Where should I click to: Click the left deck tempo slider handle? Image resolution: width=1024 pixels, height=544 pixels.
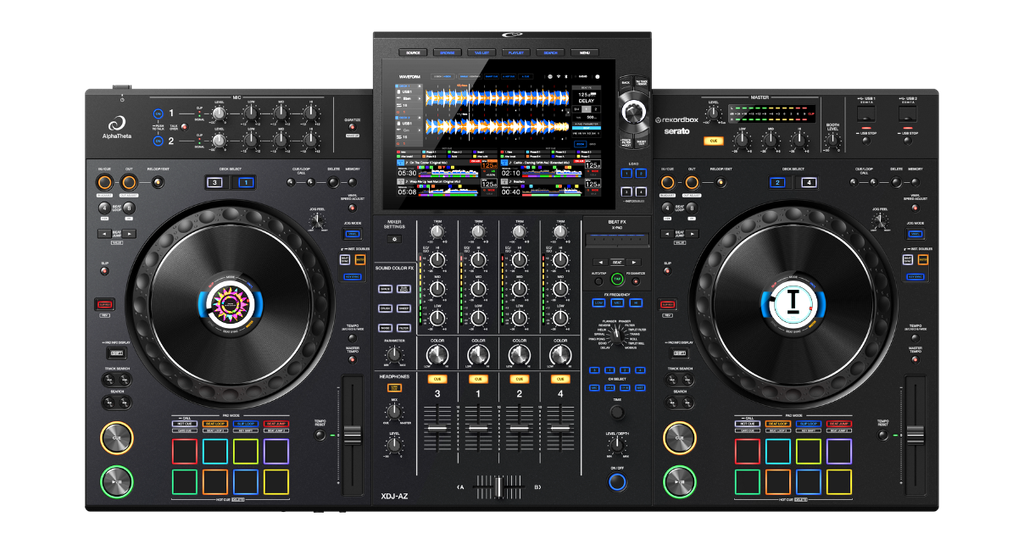click(353, 434)
